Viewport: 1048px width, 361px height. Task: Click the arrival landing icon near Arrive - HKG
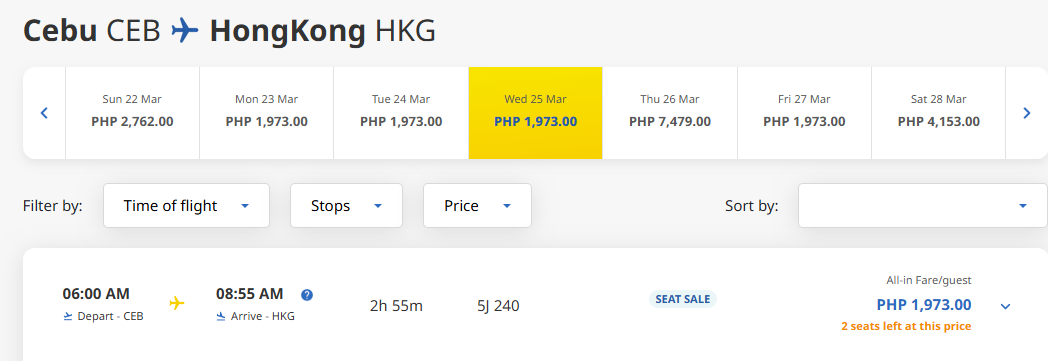coord(221,316)
